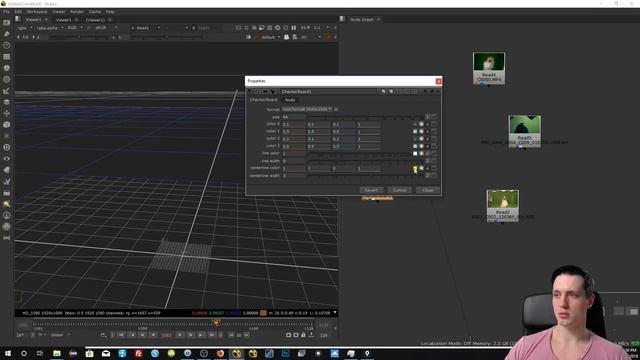640x360 pixels.
Task: Open the rgba channel layer dropdown
Action: [24, 28]
